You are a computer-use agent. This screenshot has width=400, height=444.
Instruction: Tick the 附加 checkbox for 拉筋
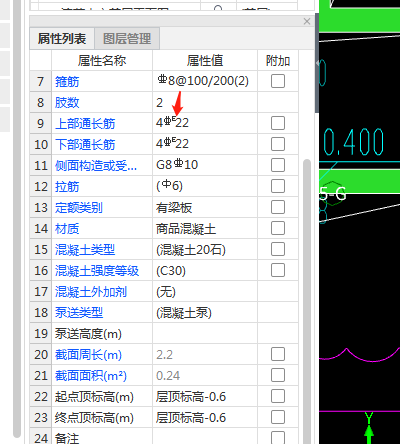tap(278, 186)
